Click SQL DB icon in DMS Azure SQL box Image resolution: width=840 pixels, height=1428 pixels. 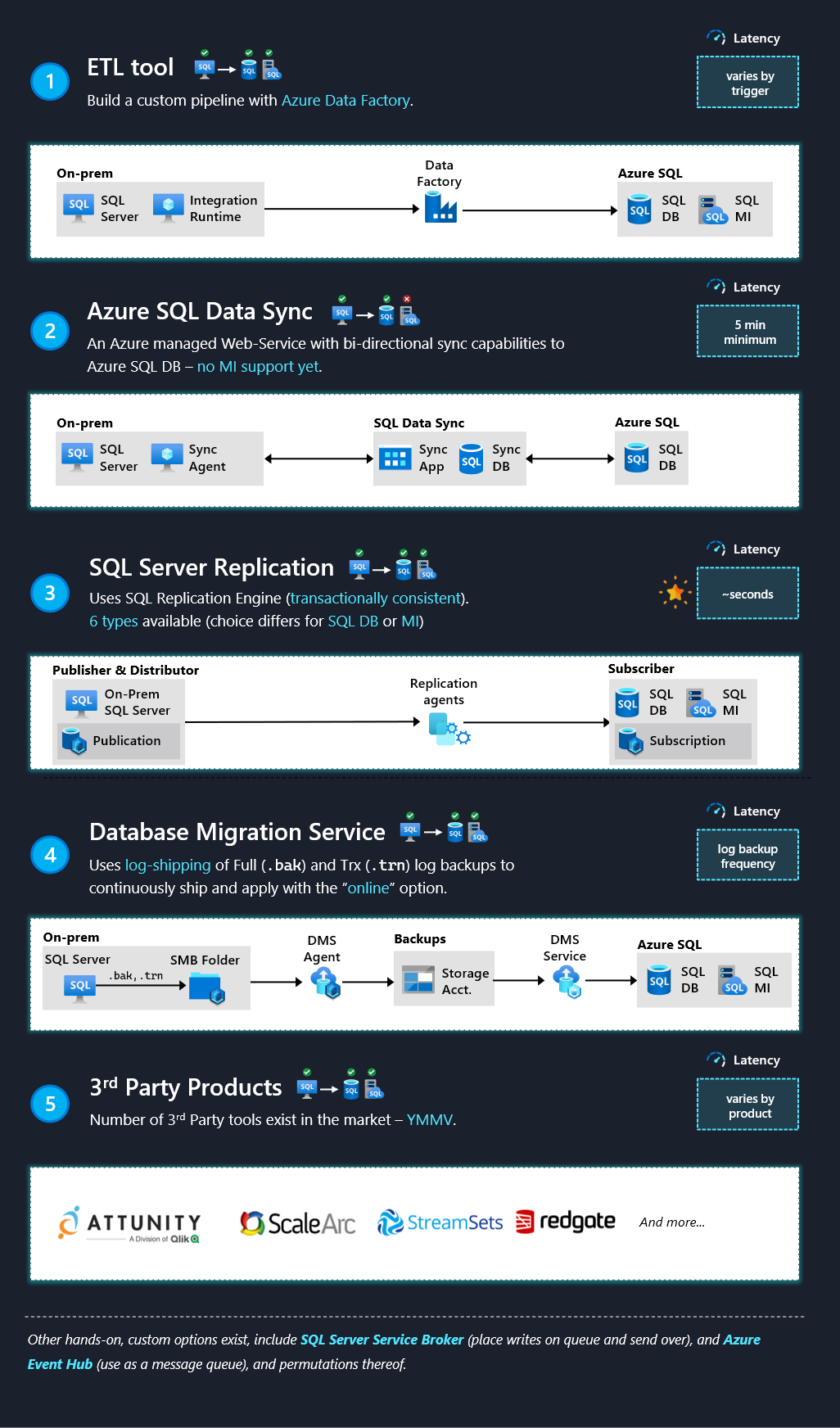[x=659, y=980]
